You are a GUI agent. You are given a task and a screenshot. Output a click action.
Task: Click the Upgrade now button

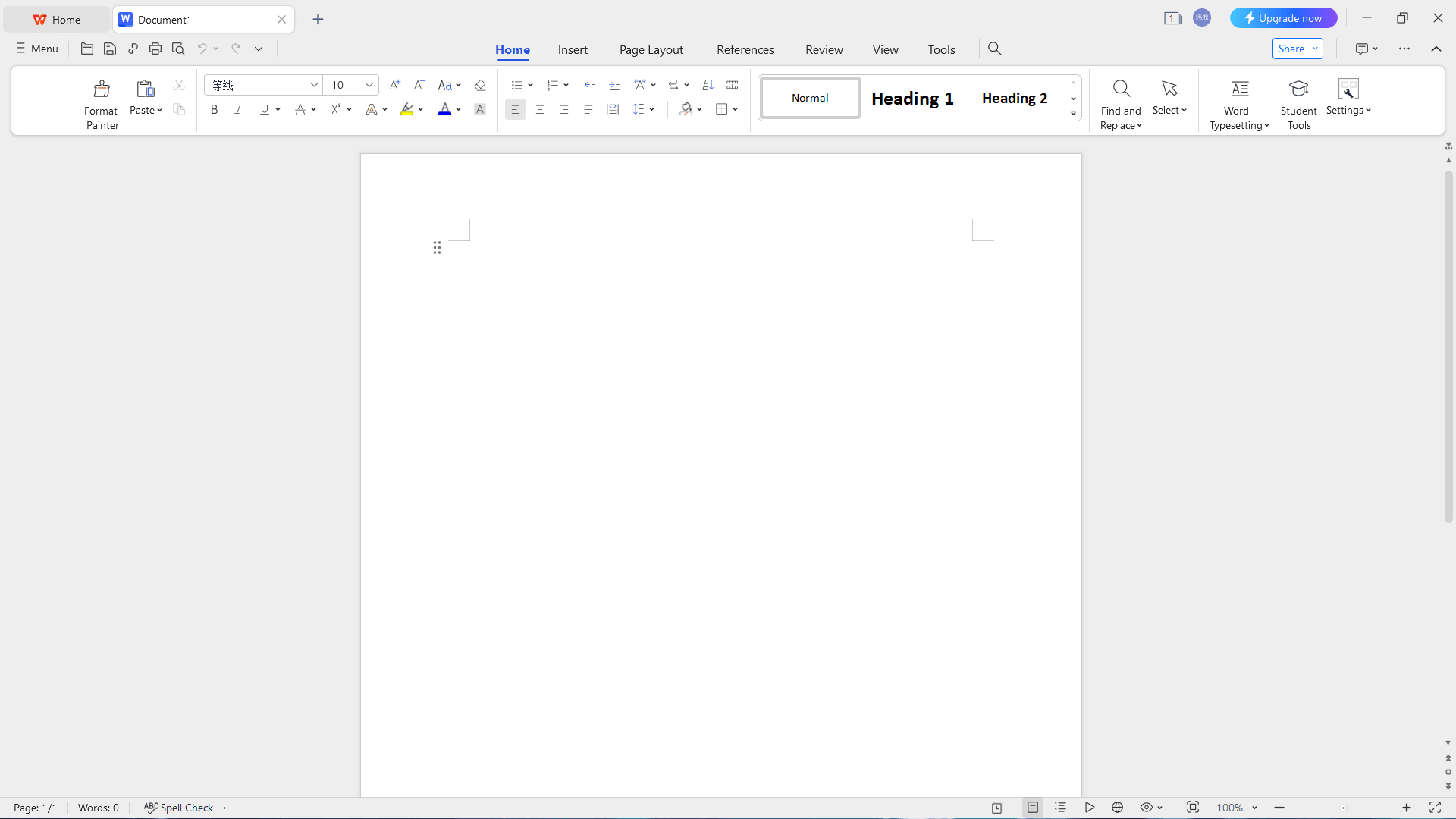click(x=1283, y=17)
